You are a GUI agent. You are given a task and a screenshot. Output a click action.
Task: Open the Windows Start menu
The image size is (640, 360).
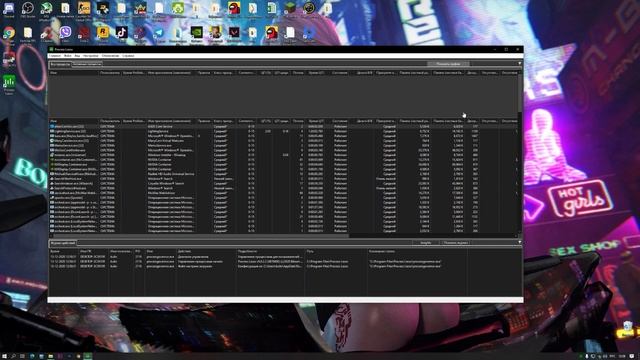4,356
